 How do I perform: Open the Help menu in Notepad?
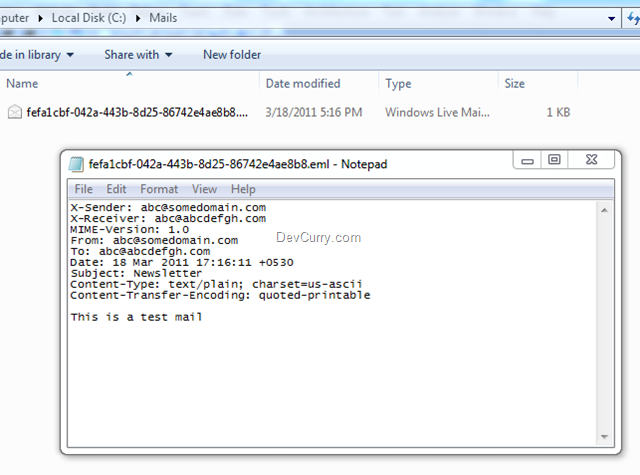(243, 189)
